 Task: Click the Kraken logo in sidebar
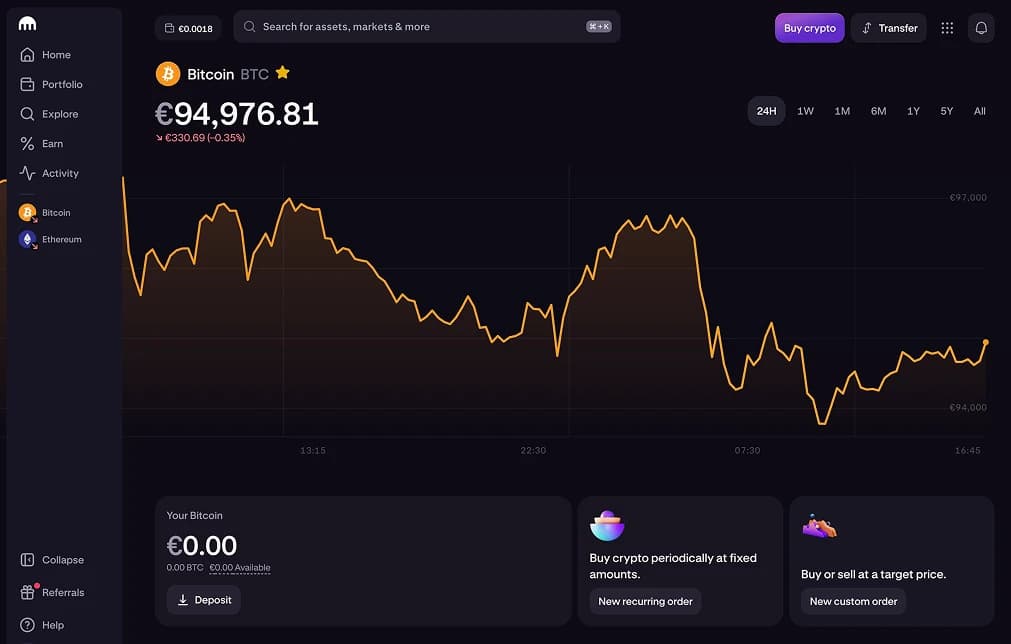[27, 24]
